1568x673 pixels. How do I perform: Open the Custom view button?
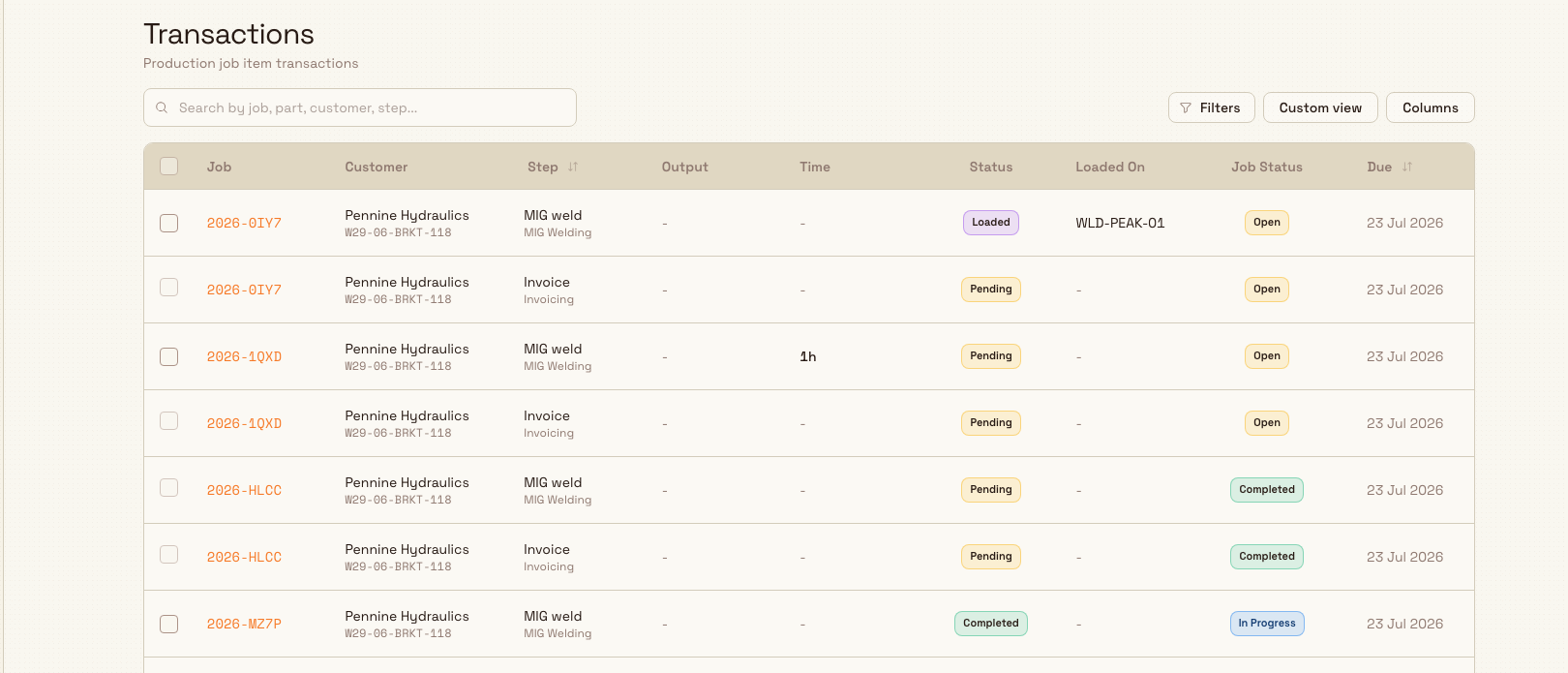click(1320, 107)
